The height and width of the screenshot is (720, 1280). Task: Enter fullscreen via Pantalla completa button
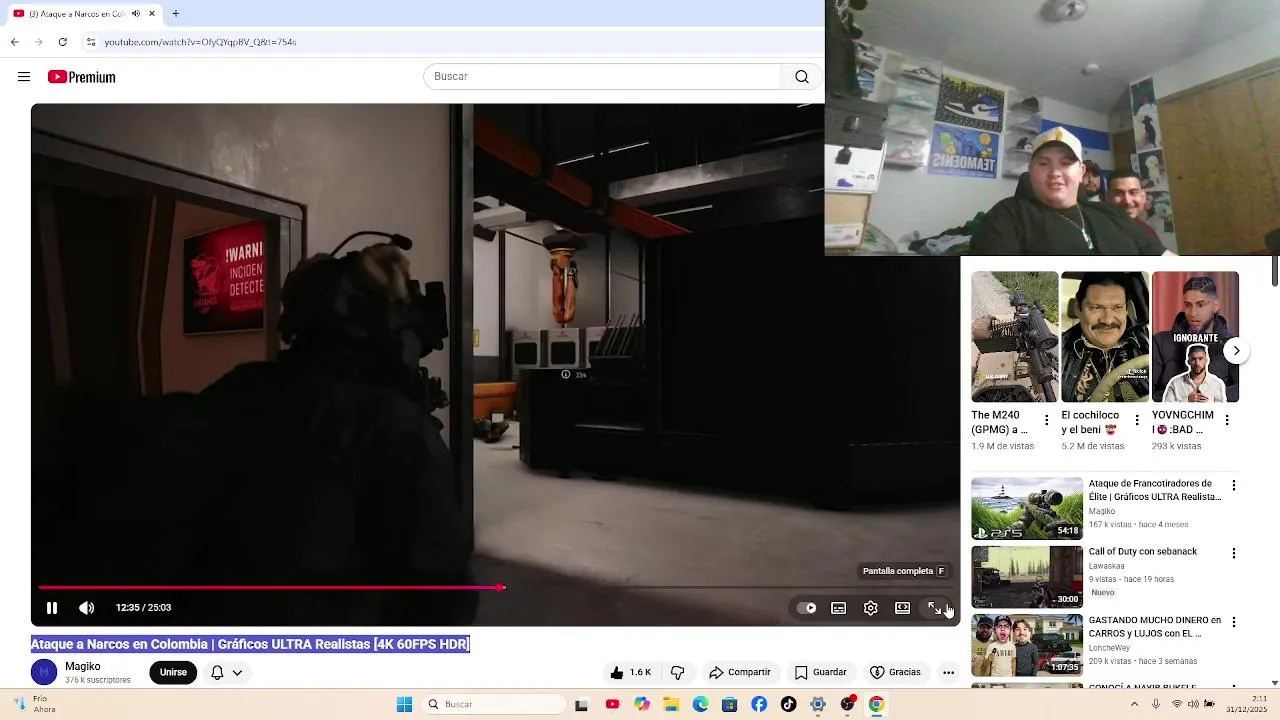click(x=935, y=608)
